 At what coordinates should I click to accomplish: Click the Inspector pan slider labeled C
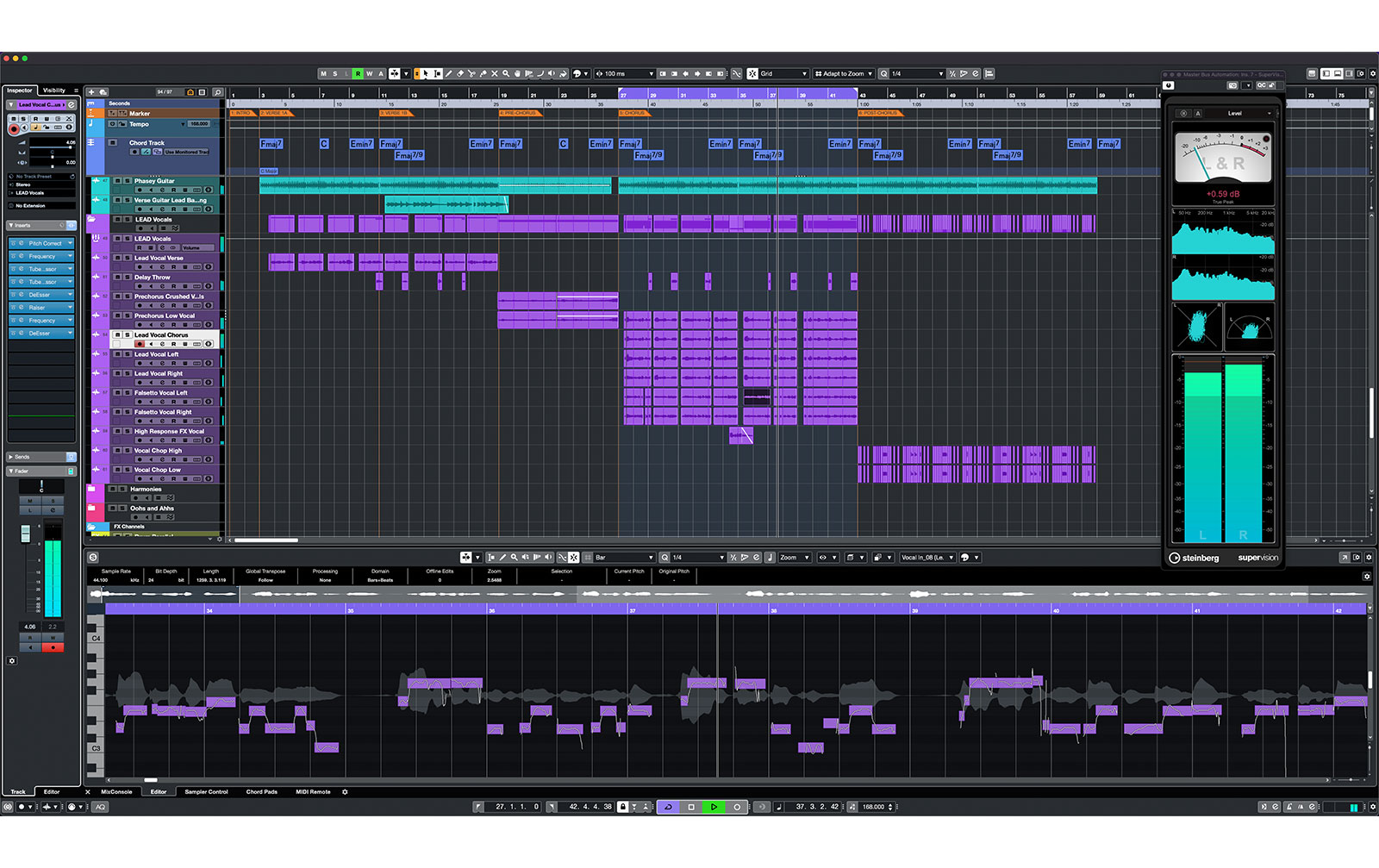(x=53, y=155)
